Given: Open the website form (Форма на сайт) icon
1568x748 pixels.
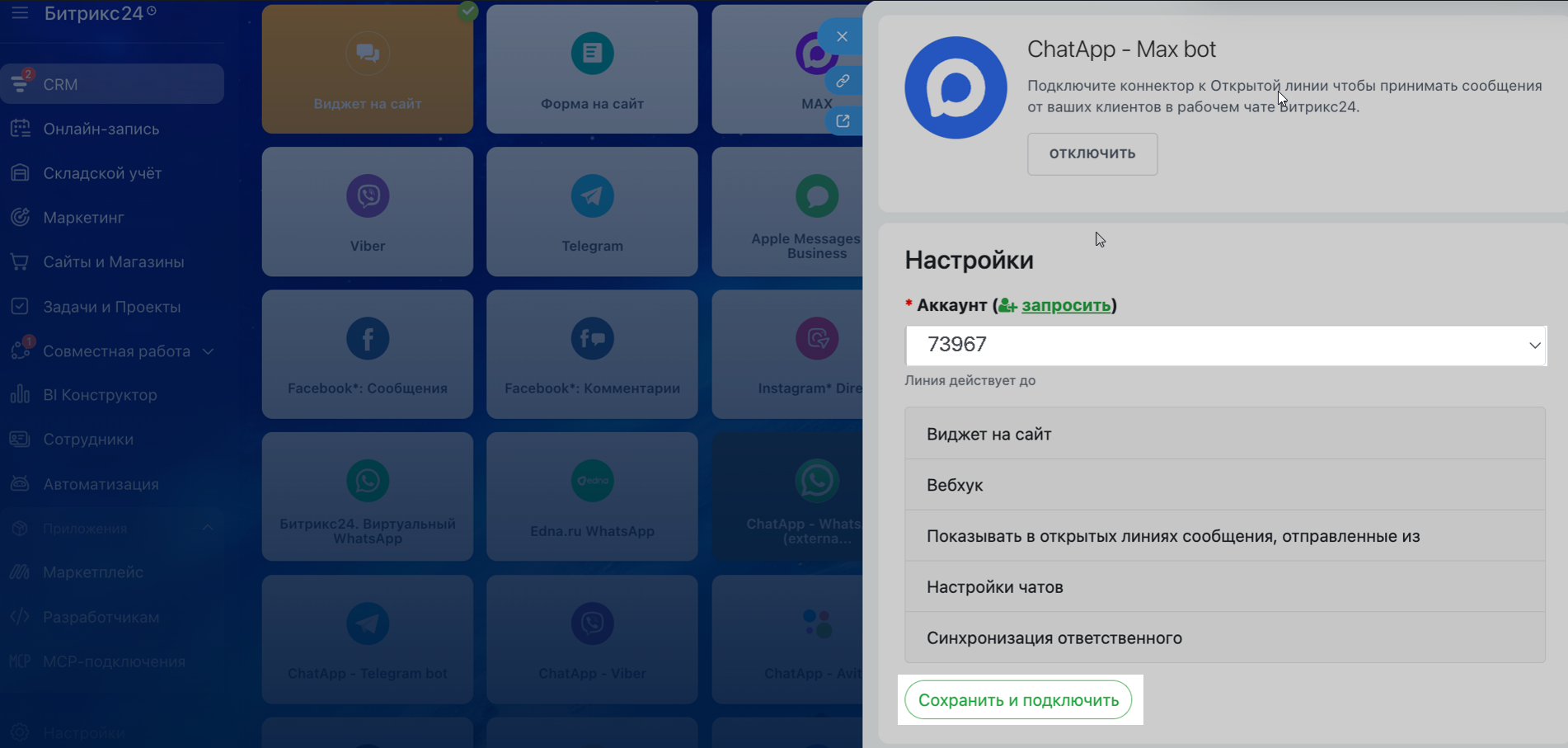Looking at the screenshot, I should pos(592,54).
